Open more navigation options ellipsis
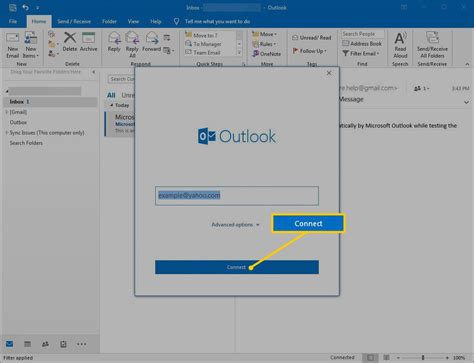Viewport: 474px width, 363px height. coord(82,344)
